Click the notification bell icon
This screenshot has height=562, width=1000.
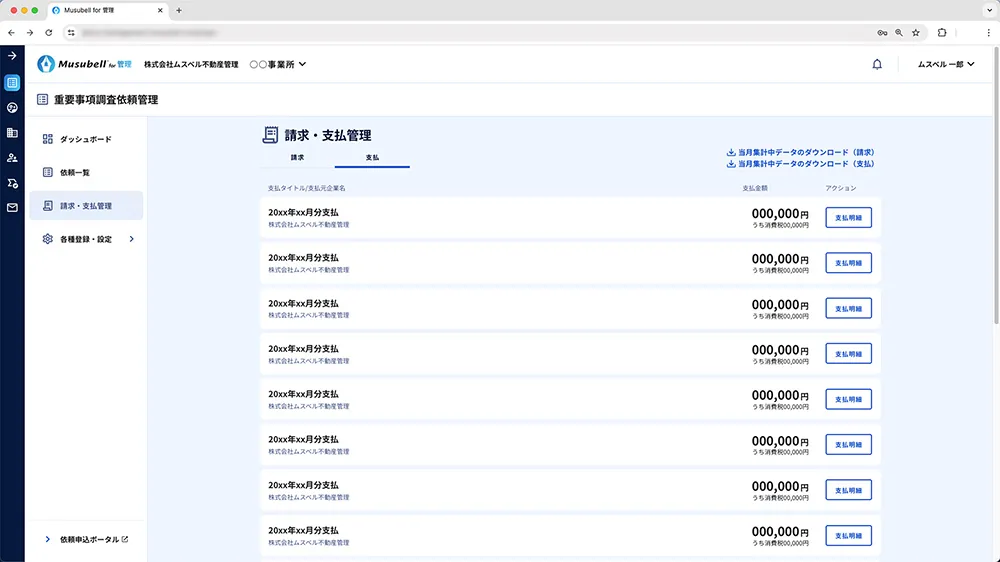pos(877,64)
